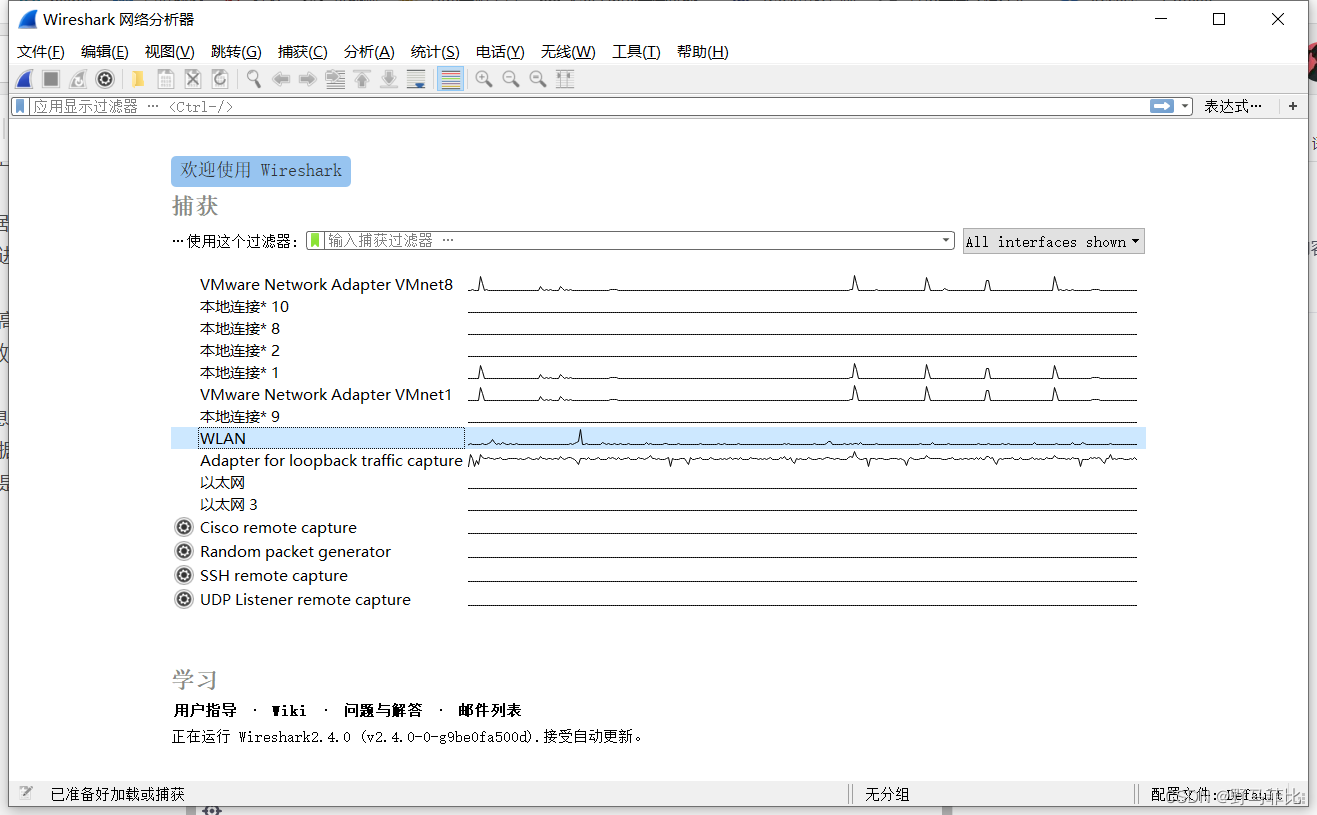Open the 用户指导 link
The width and height of the screenshot is (1317, 815).
[205, 710]
